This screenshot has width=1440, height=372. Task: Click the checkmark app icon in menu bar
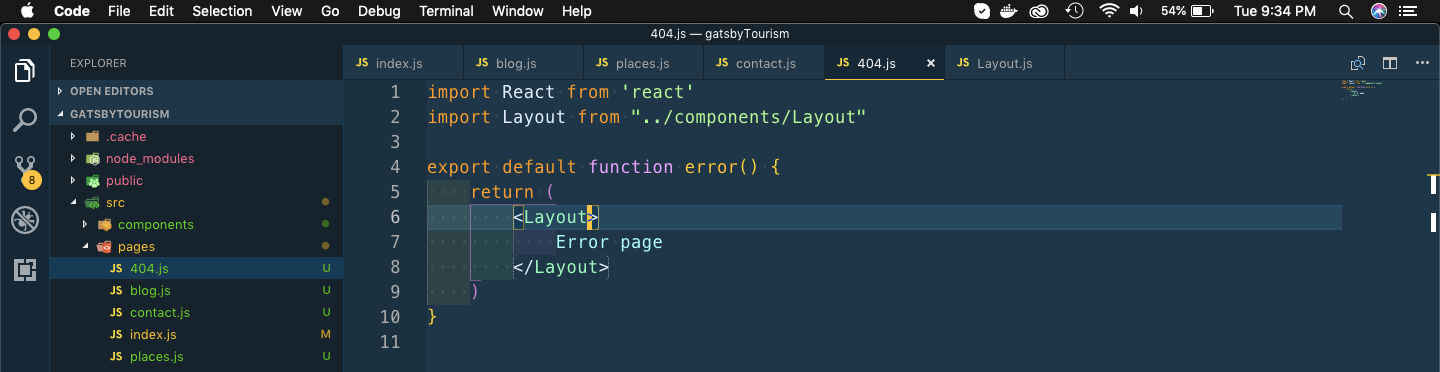pyautogui.click(x=982, y=11)
